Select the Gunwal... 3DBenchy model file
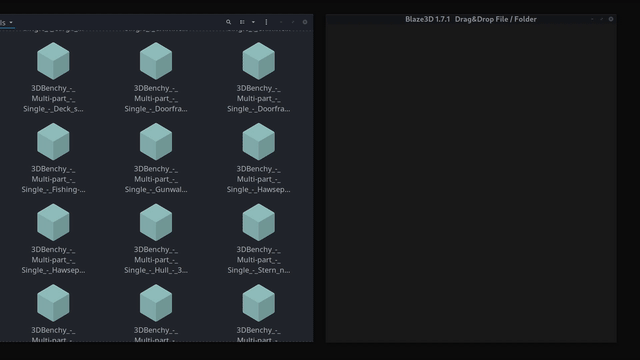 click(x=156, y=158)
